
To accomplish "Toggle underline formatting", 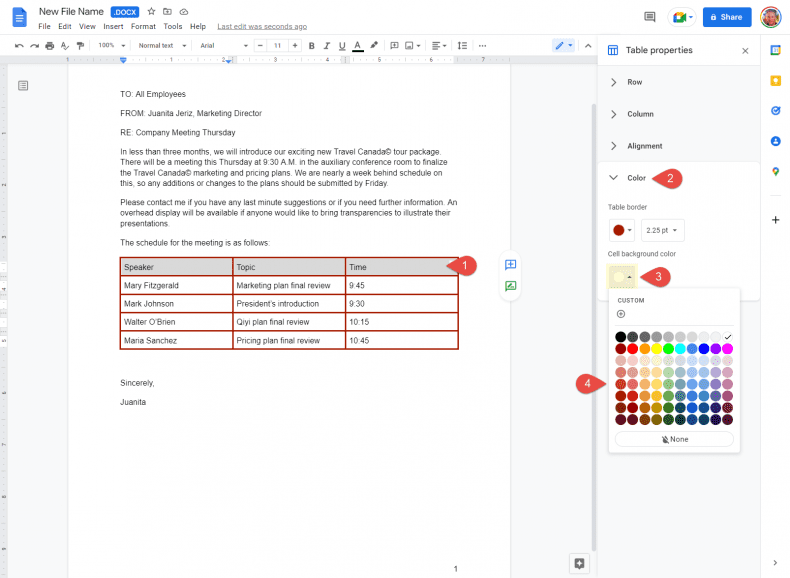I will [341, 46].
